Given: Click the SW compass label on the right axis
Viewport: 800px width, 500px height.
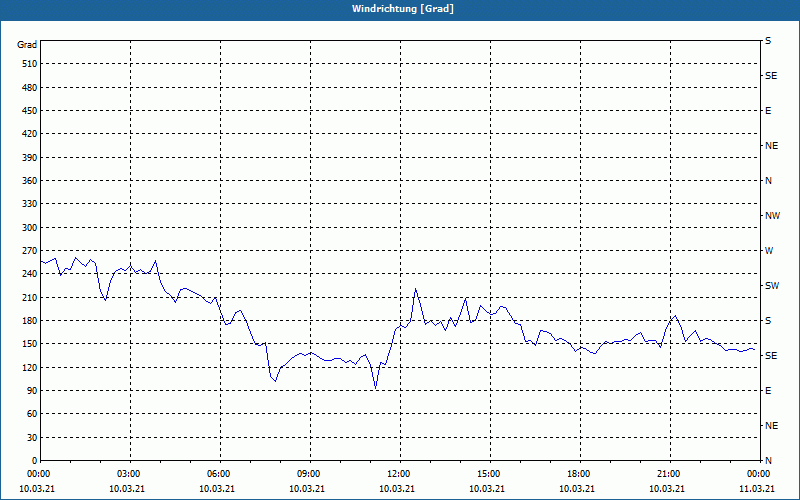Looking at the screenshot, I should pos(772,286).
